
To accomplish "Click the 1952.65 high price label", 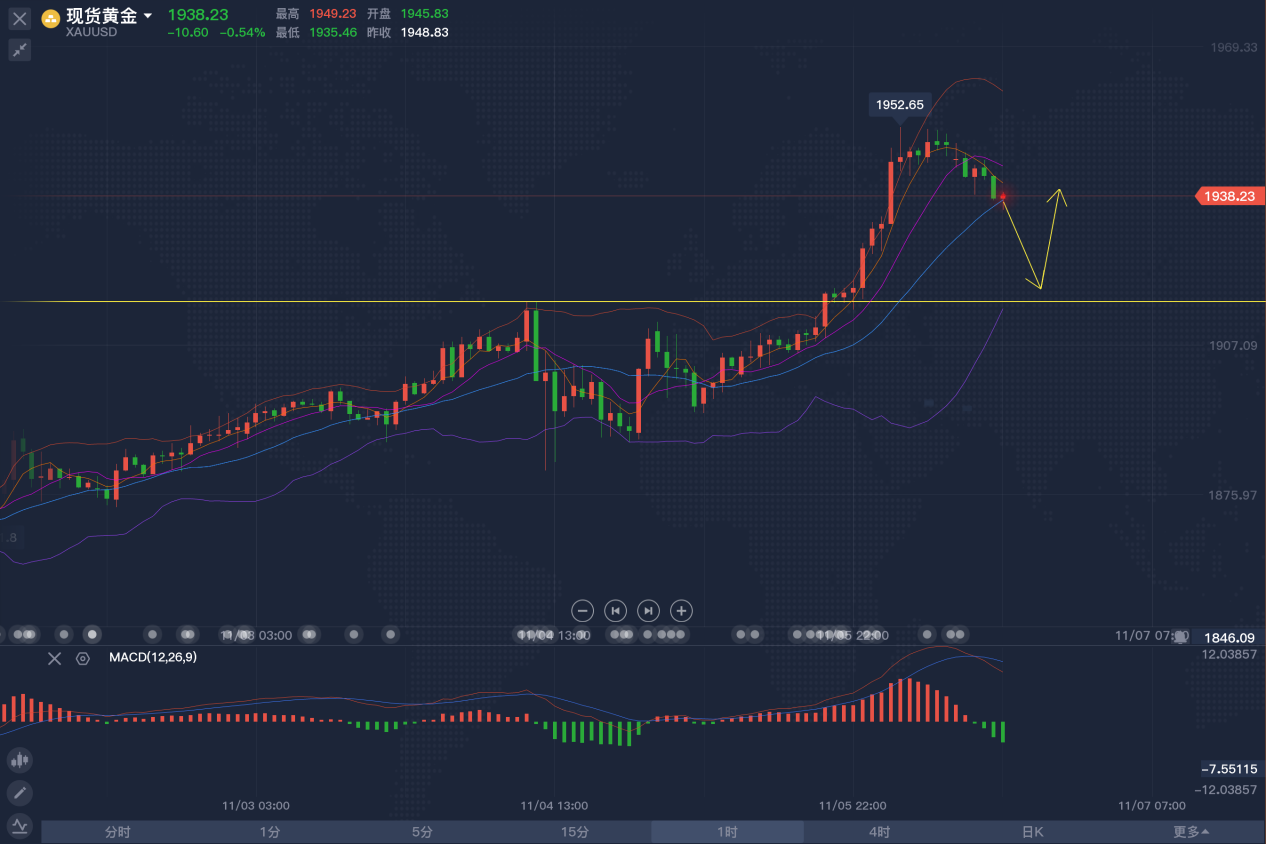I will pos(900,104).
